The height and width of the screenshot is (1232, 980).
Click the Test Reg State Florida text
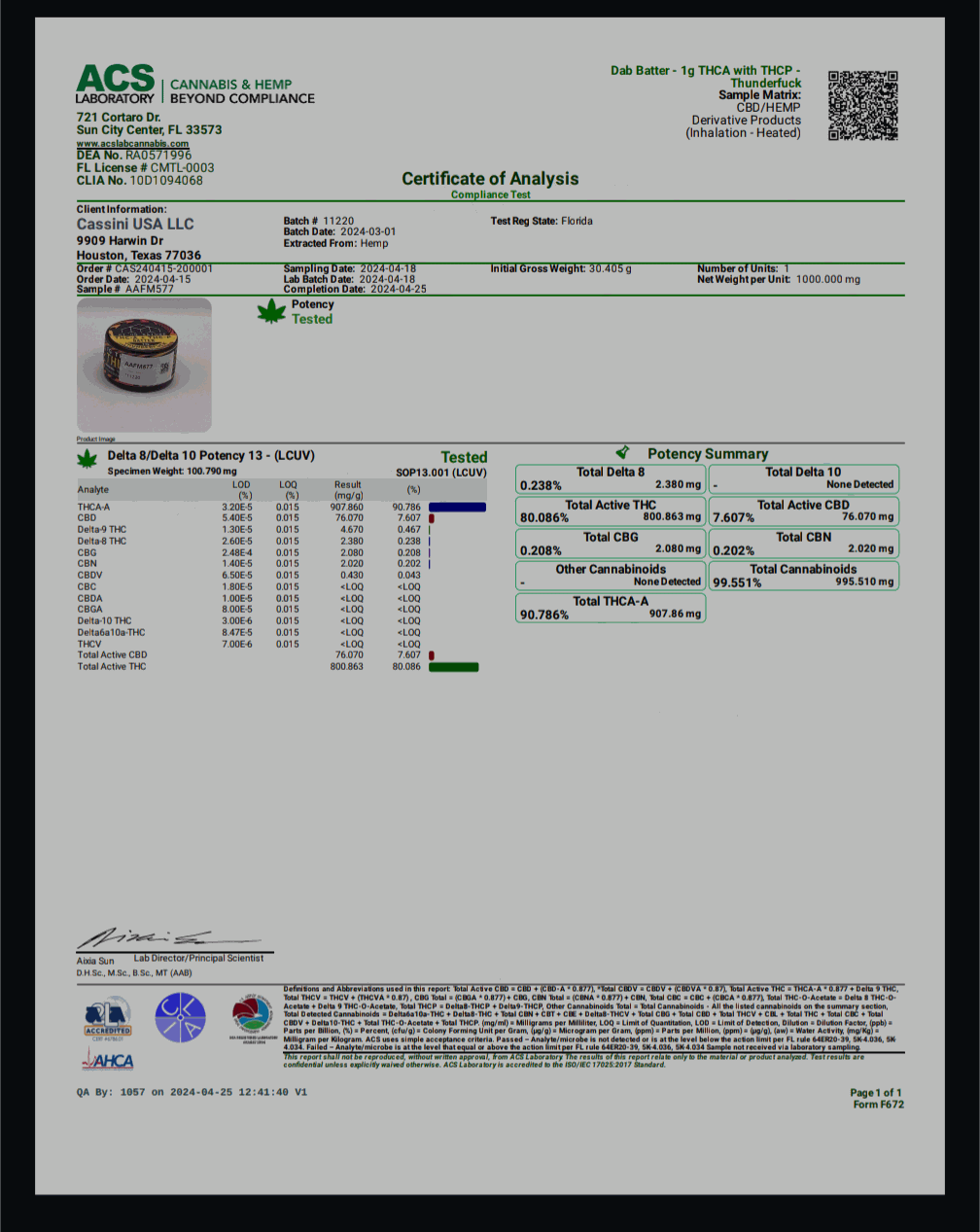point(542,222)
